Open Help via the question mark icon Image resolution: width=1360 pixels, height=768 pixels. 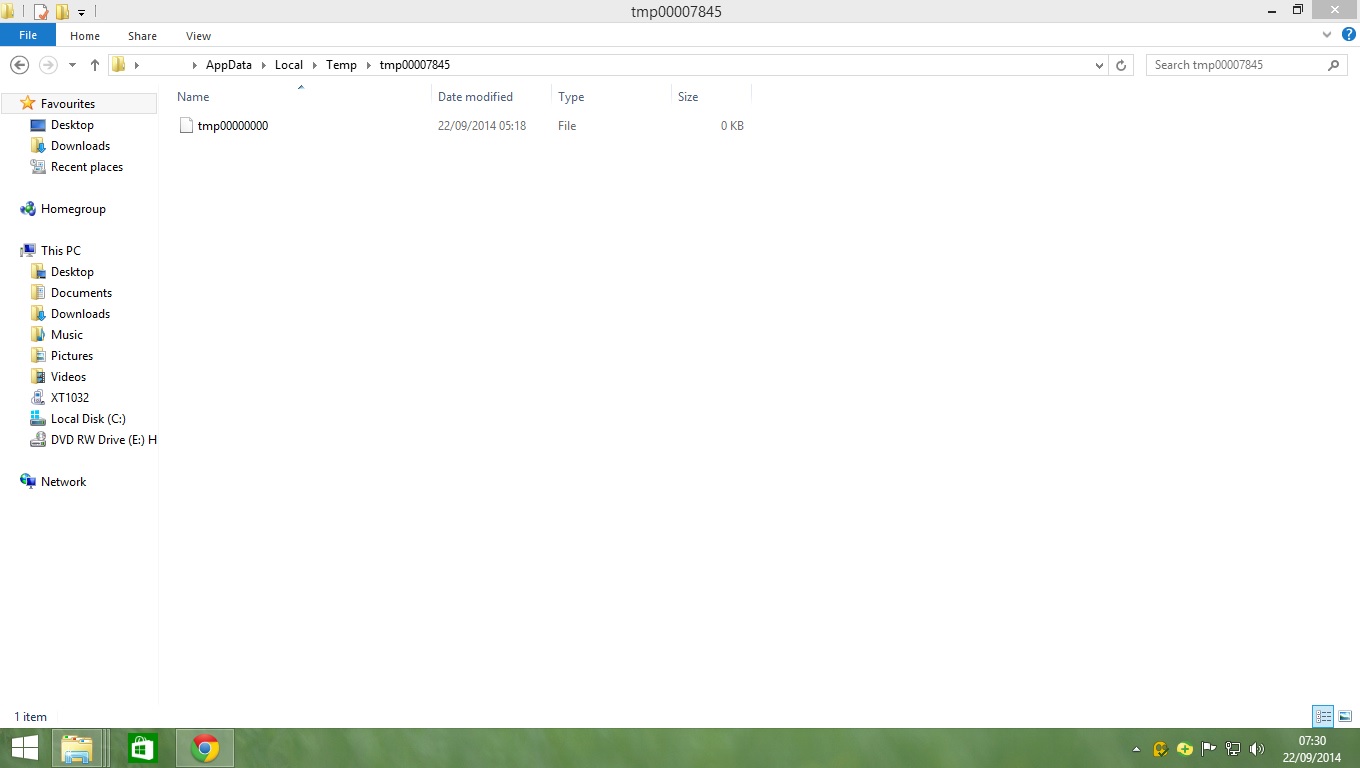[1348, 35]
